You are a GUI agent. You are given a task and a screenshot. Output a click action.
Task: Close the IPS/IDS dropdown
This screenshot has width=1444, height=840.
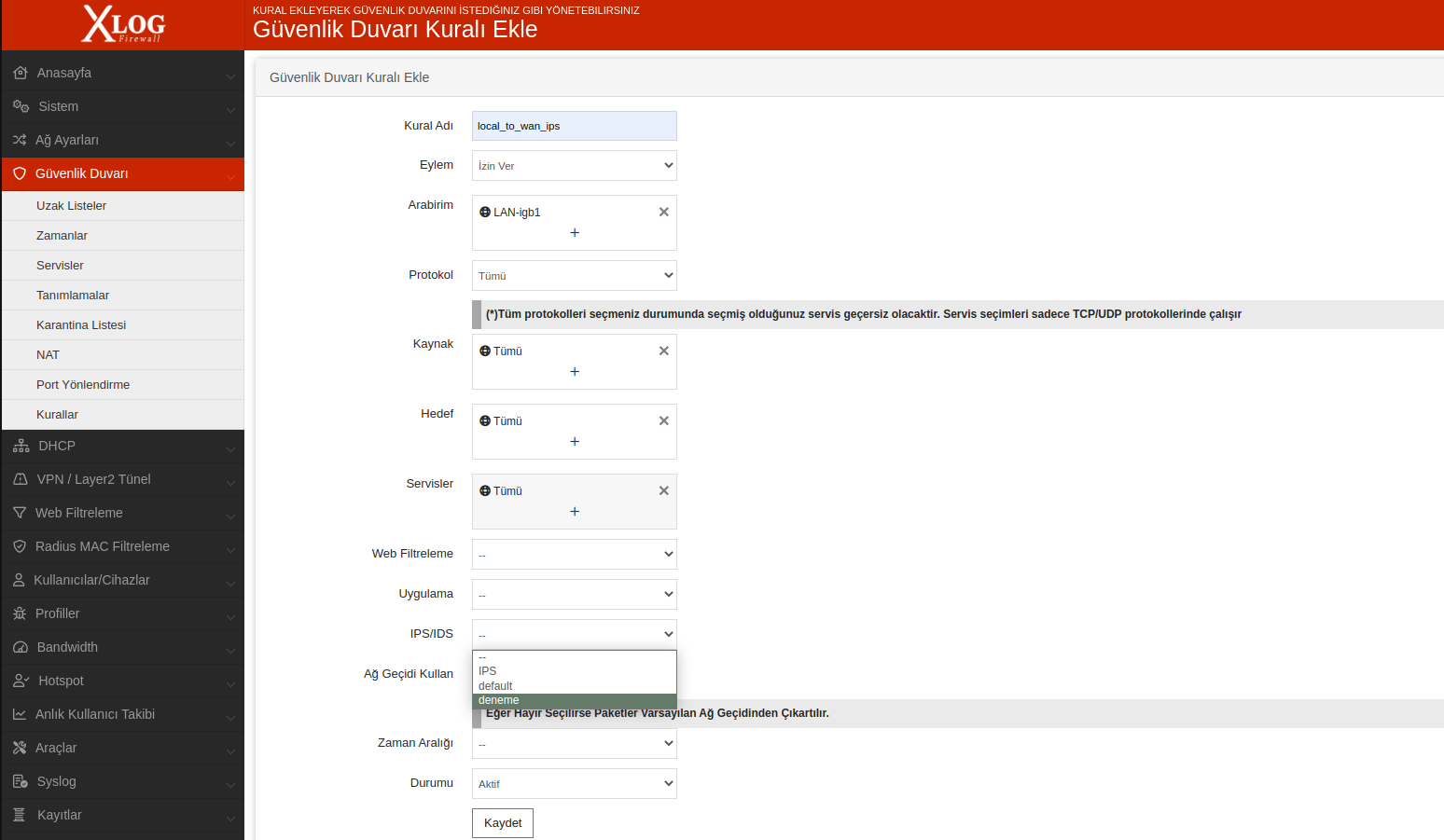pyautogui.click(x=575, y=634)
